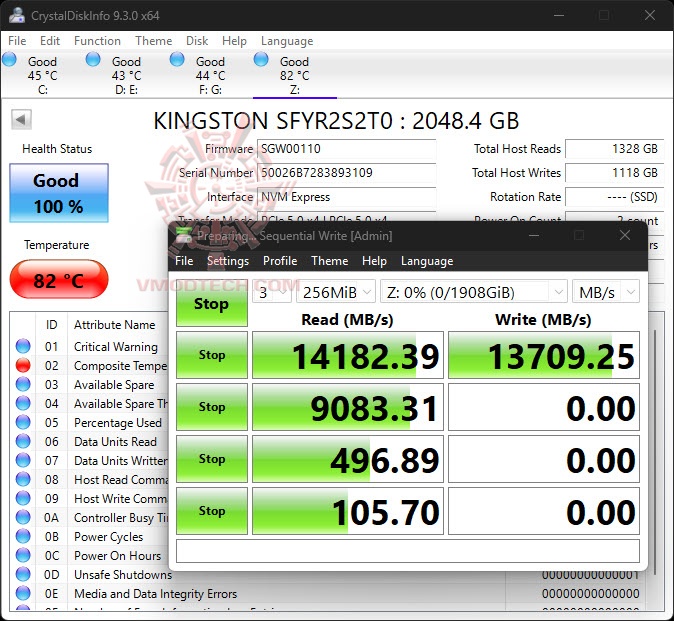Click the Power On Hours status icon
Viewport: 674px width, 621px height.
23,555
